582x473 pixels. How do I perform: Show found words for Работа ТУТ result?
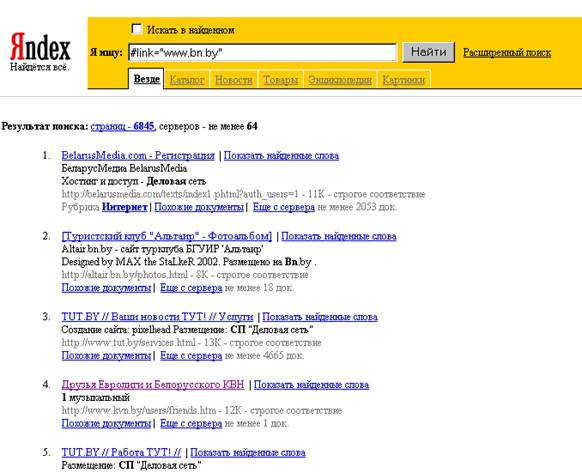(248, 453)
